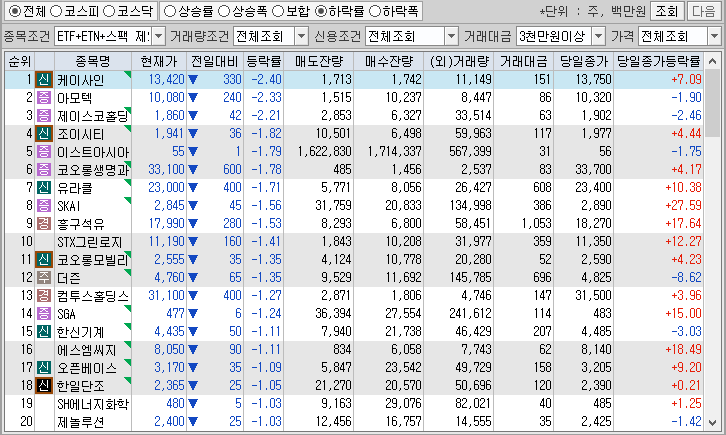Click the down arrow icon in 제놀루션 row
This screenshot has width=726, height=435.
193,422
